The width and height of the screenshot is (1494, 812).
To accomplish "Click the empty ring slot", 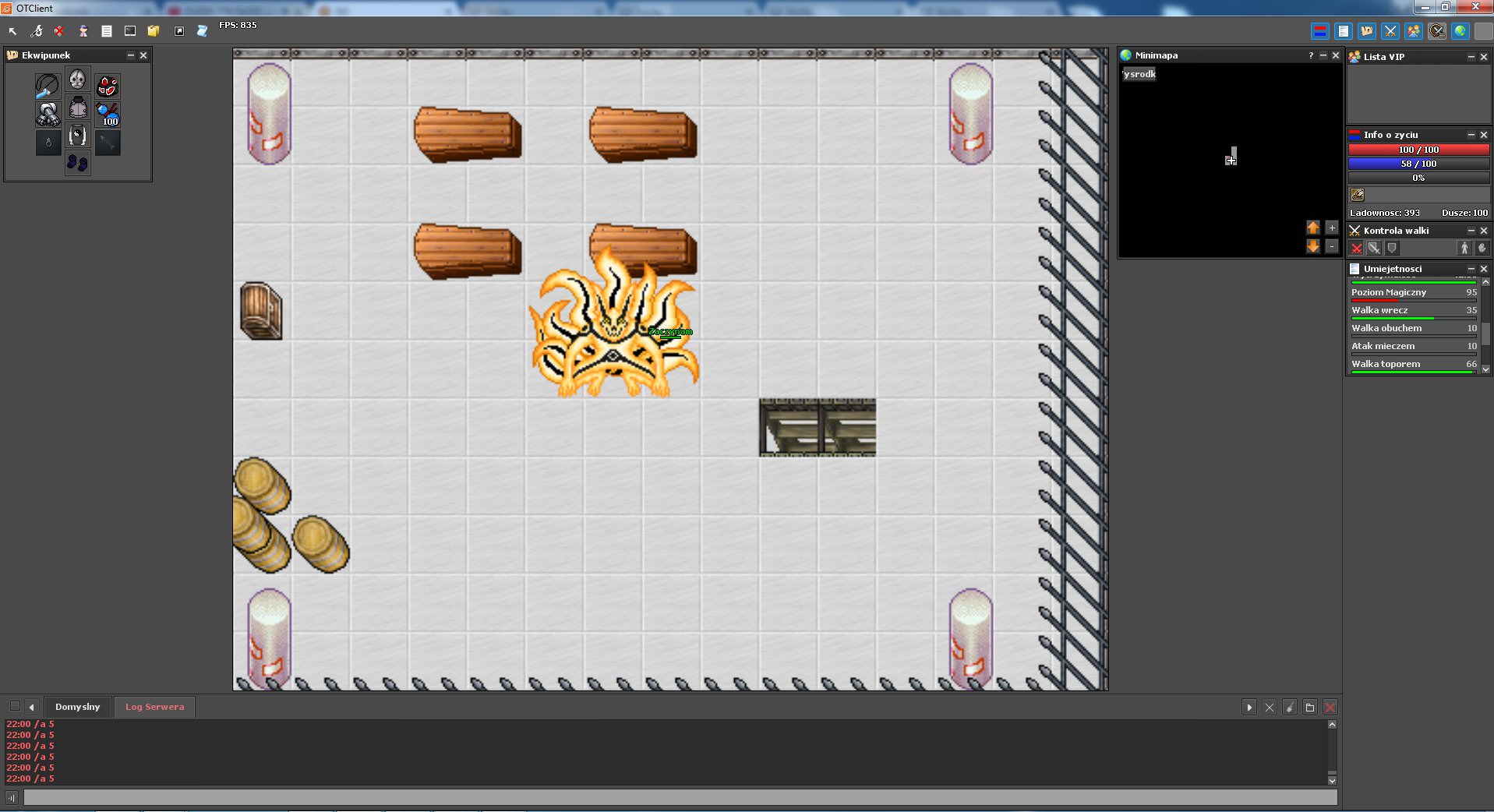I will 48,143.
